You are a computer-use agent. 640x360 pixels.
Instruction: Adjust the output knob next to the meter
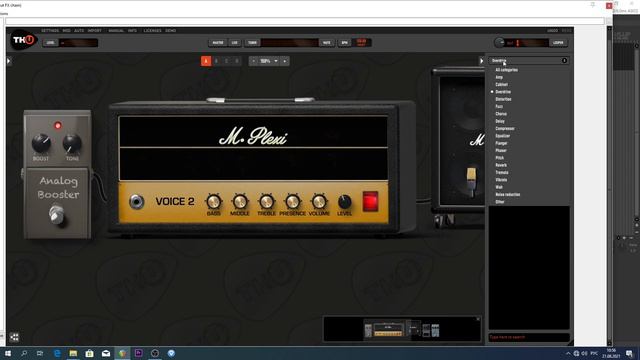[499, 42]
